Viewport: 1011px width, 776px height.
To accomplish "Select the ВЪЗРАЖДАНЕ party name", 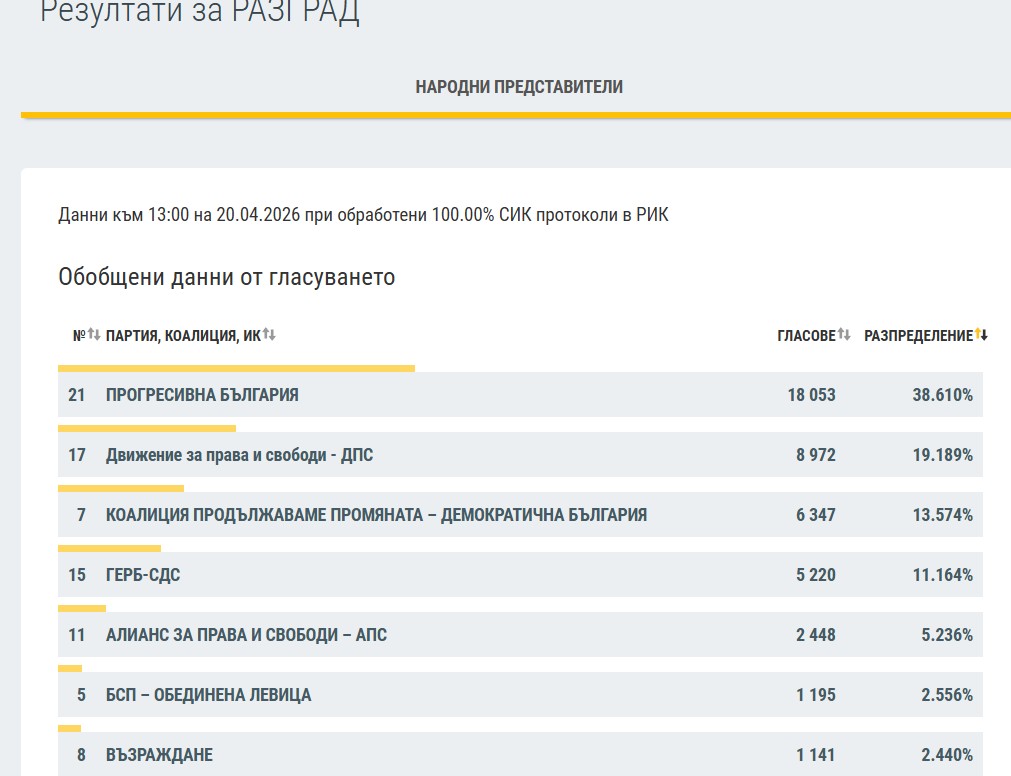I will 159,755.
